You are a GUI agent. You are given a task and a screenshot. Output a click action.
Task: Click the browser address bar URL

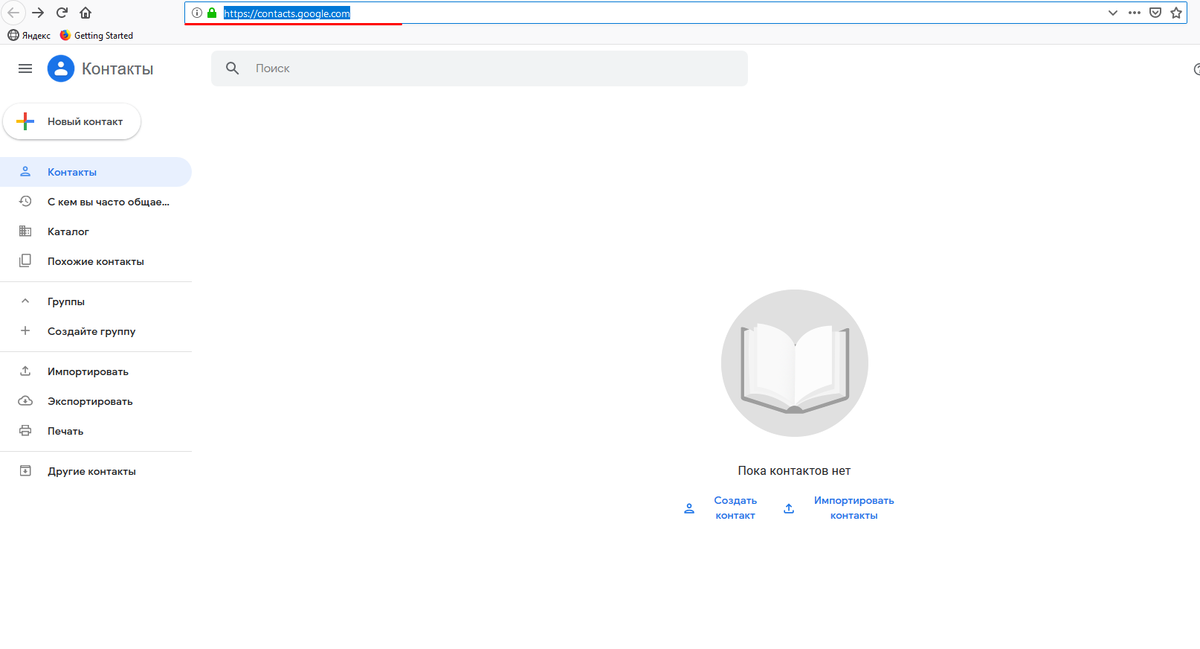pyautogui.click(x=286, y=13)
